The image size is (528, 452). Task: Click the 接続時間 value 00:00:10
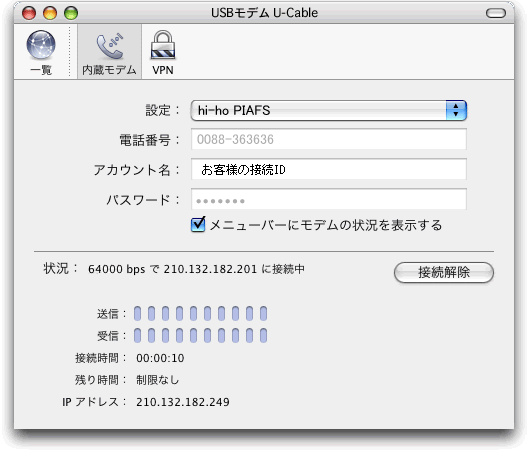[160, 358]
